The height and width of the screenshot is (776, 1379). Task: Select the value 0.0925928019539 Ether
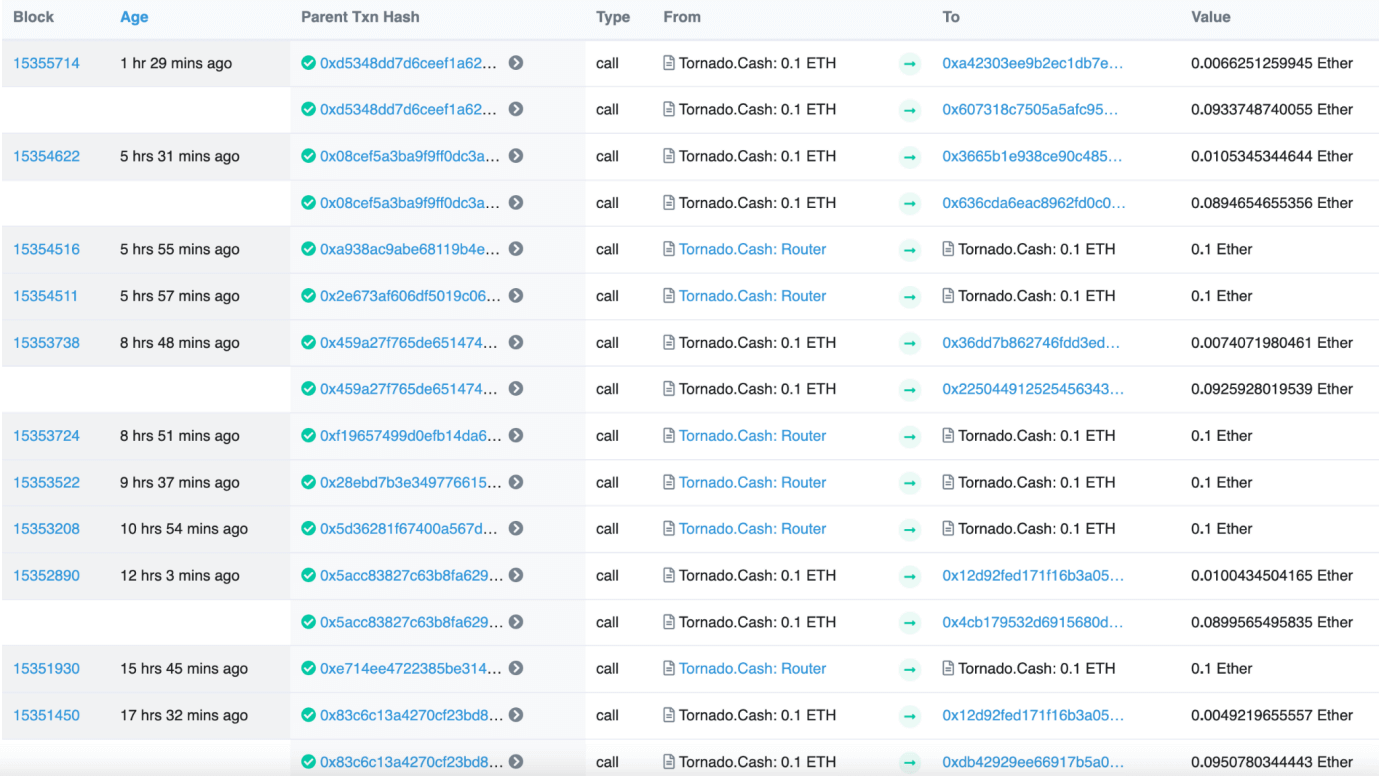click(x=1272, y=389)
